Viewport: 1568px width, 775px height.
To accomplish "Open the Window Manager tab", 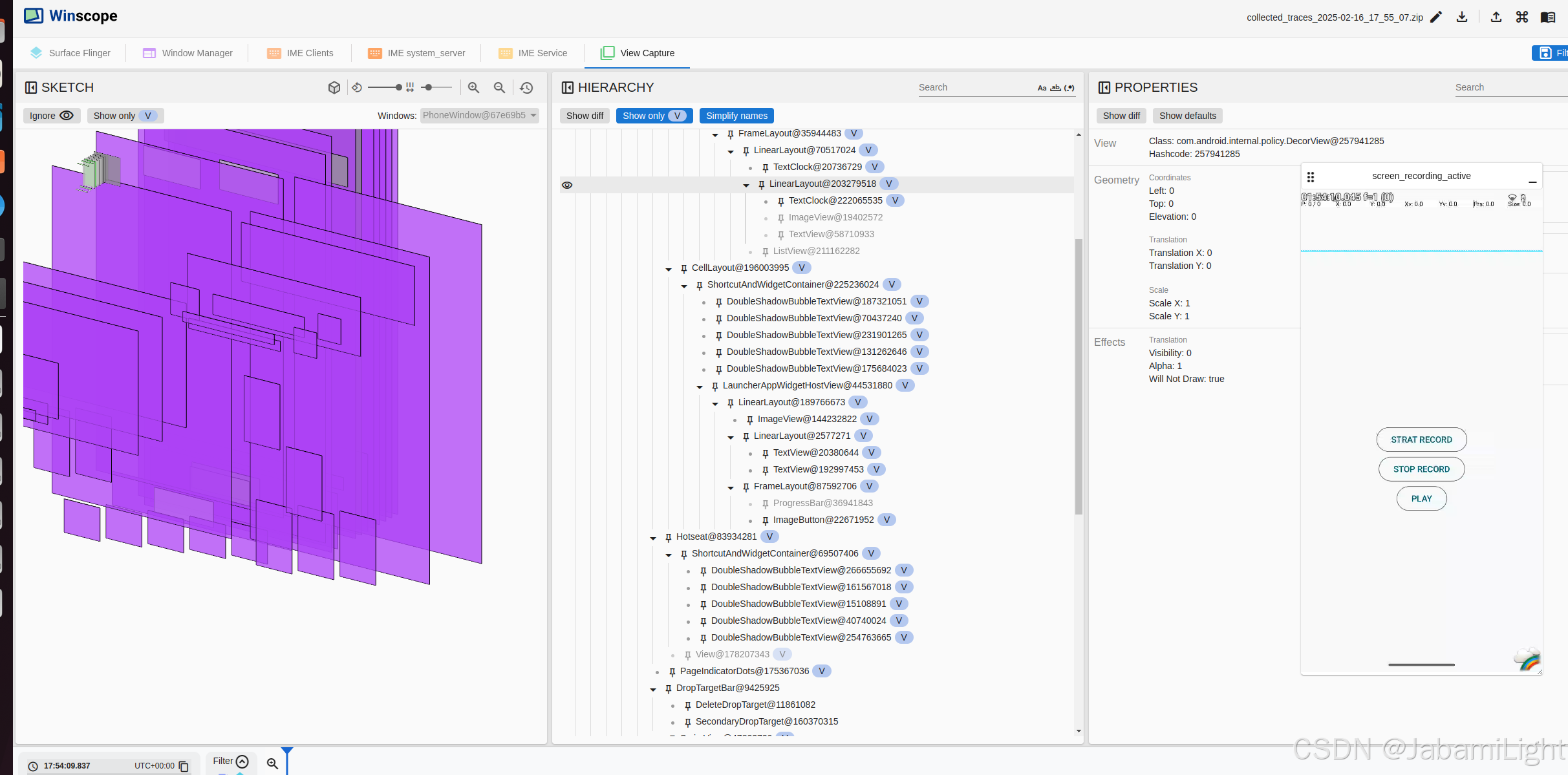I will [188, 53].
